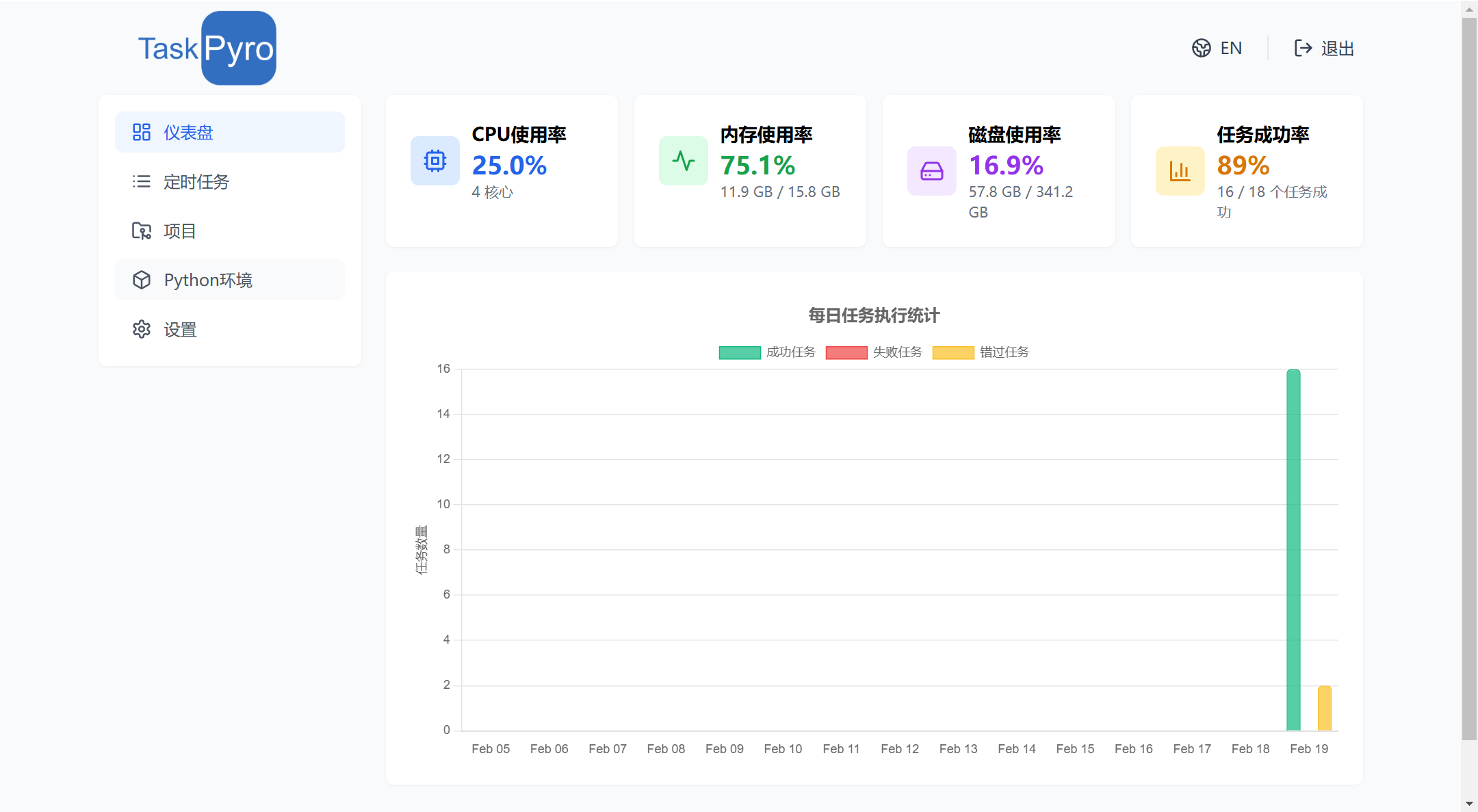Click the disk usage drive icon

point(931,171)
